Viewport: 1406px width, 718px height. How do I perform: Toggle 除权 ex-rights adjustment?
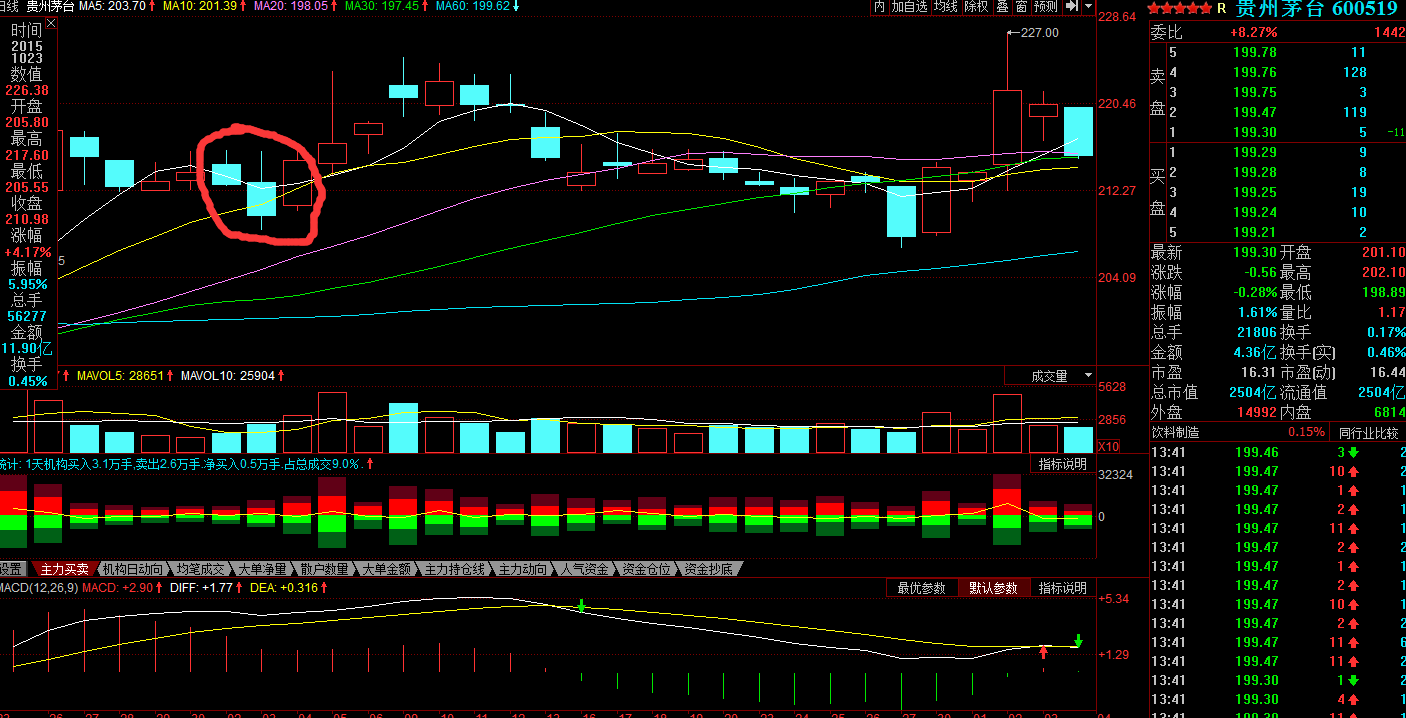point(976,6)
